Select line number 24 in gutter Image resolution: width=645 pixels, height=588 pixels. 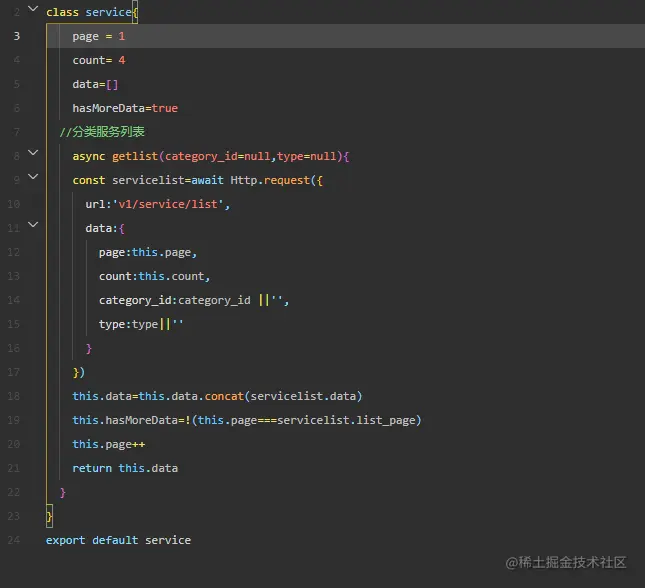[14, 540]
